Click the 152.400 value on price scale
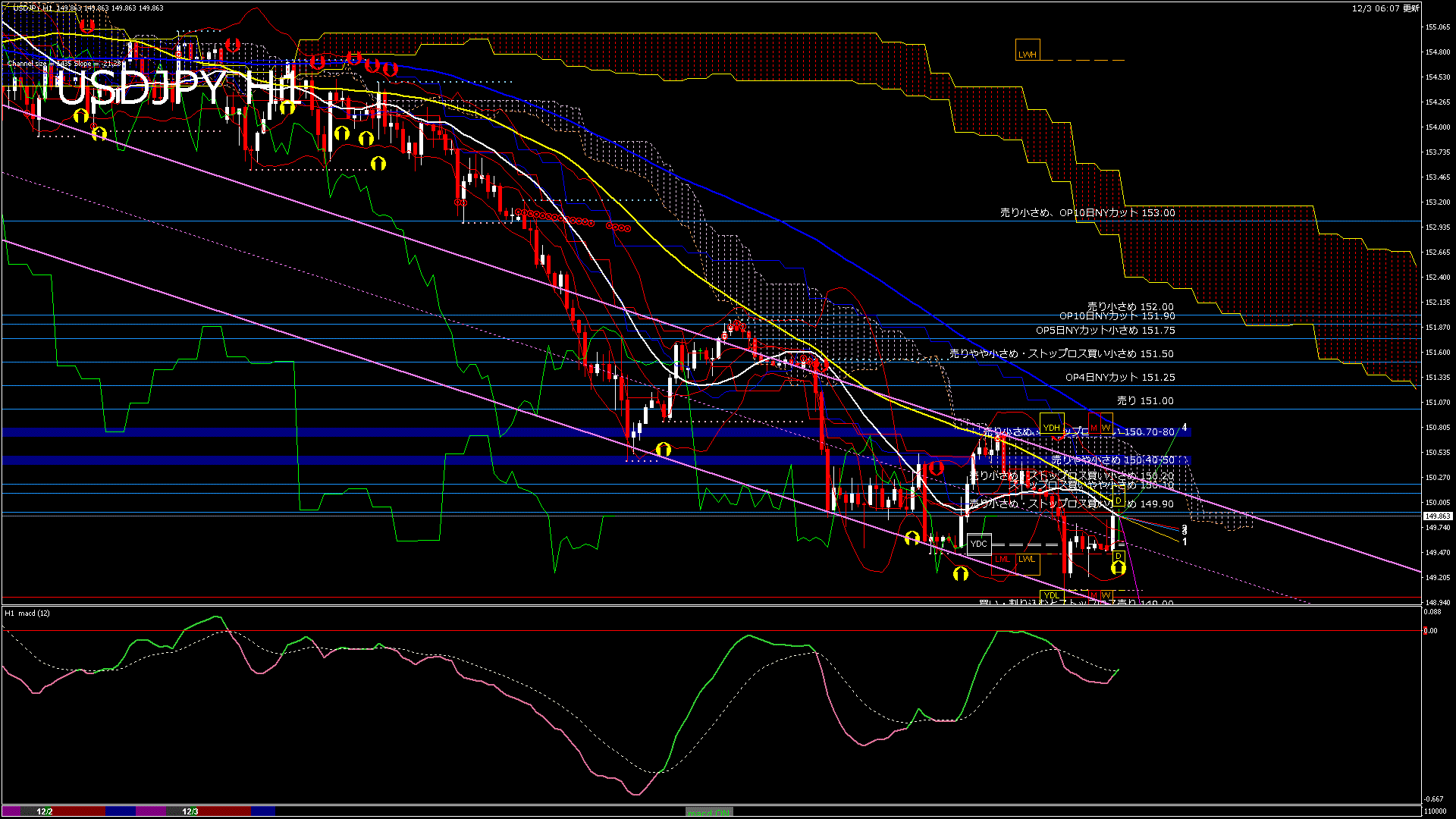This screenshot has width=1456, height=819. [1438, 278]
